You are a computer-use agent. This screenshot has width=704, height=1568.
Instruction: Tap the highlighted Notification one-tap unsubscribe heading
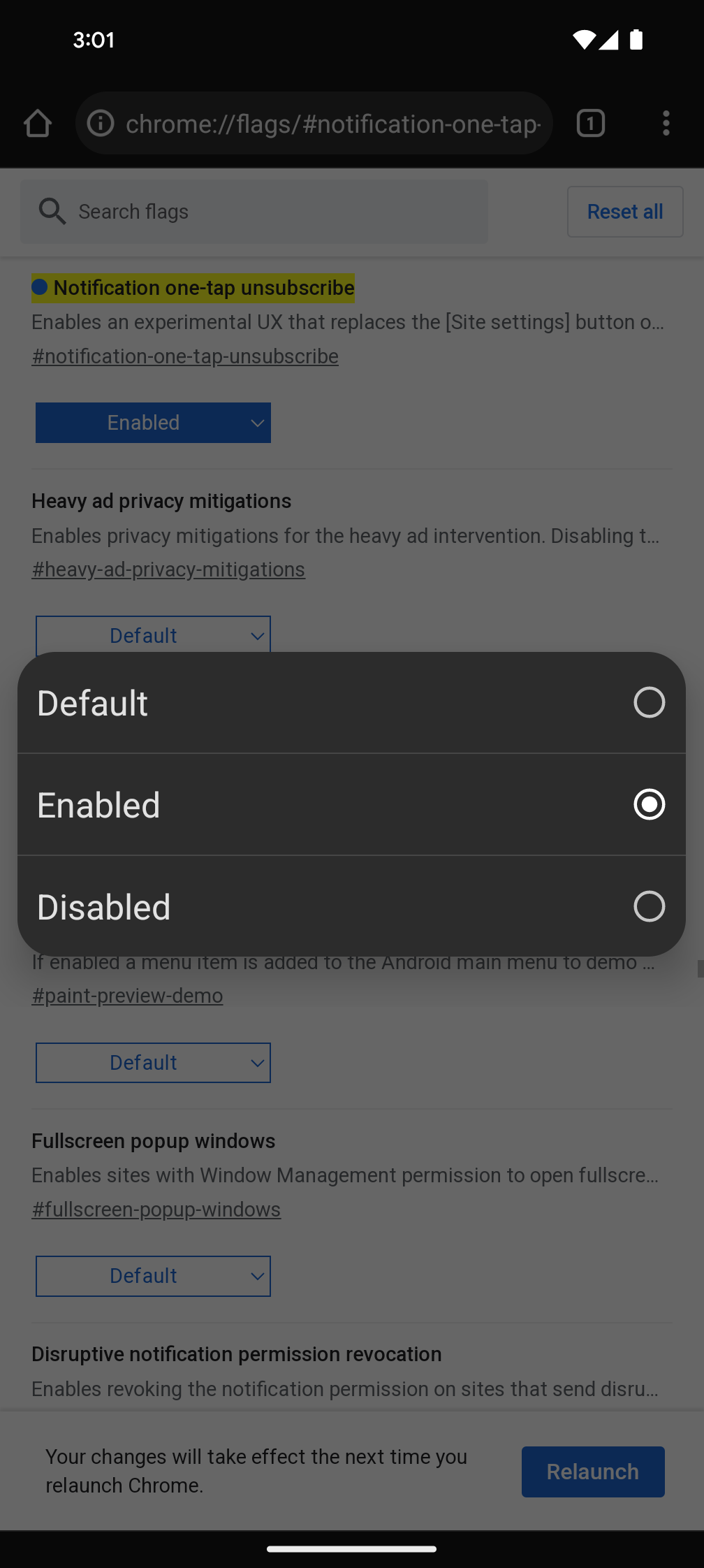click(x=193, y=287)
